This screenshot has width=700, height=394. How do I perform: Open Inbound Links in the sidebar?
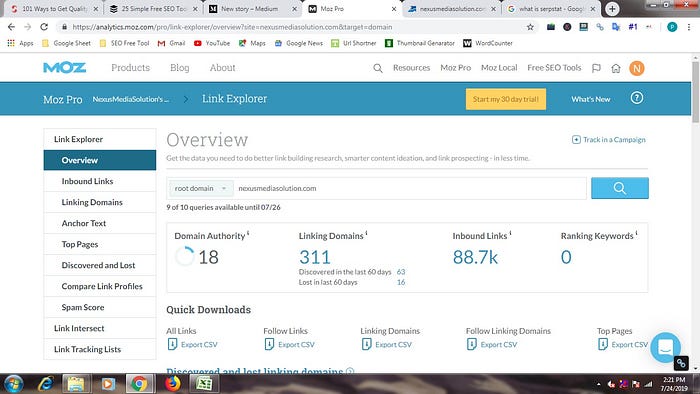(100, 181)
